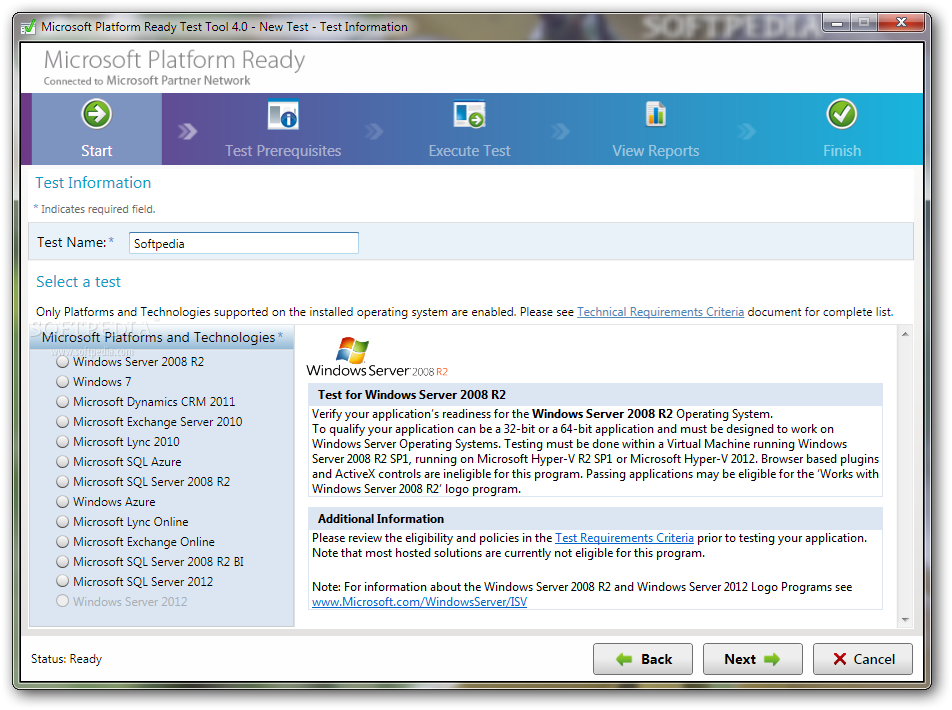Click the Execute Test step icon
The width and height of the screenshot is (952, 710).
pyautogui.click(x=469, y=115)
